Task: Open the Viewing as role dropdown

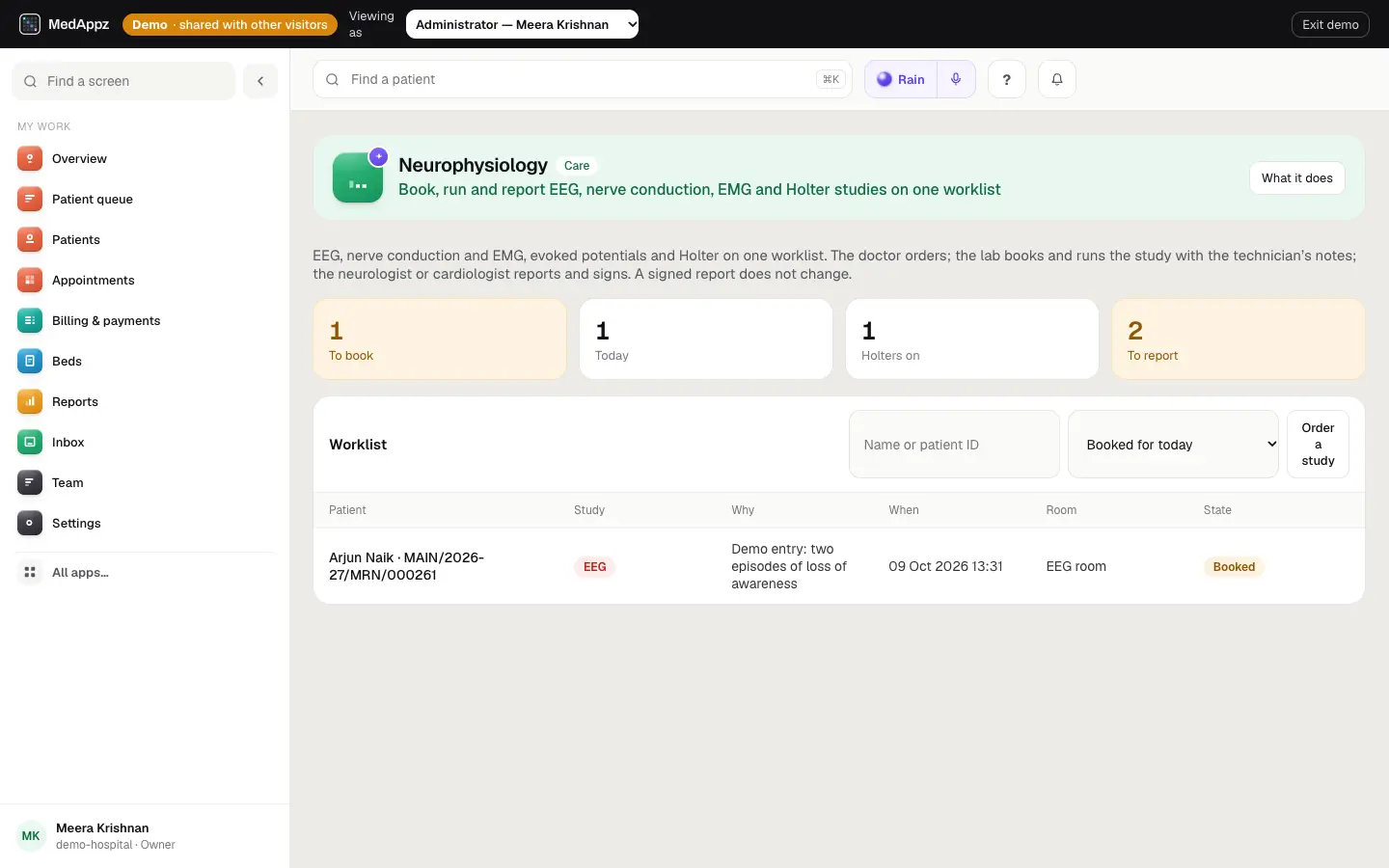Action: [x=522, y=24]
